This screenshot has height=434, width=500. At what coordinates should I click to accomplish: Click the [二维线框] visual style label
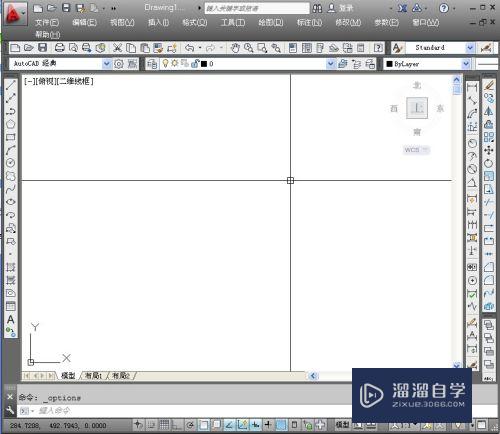point(74,81)
